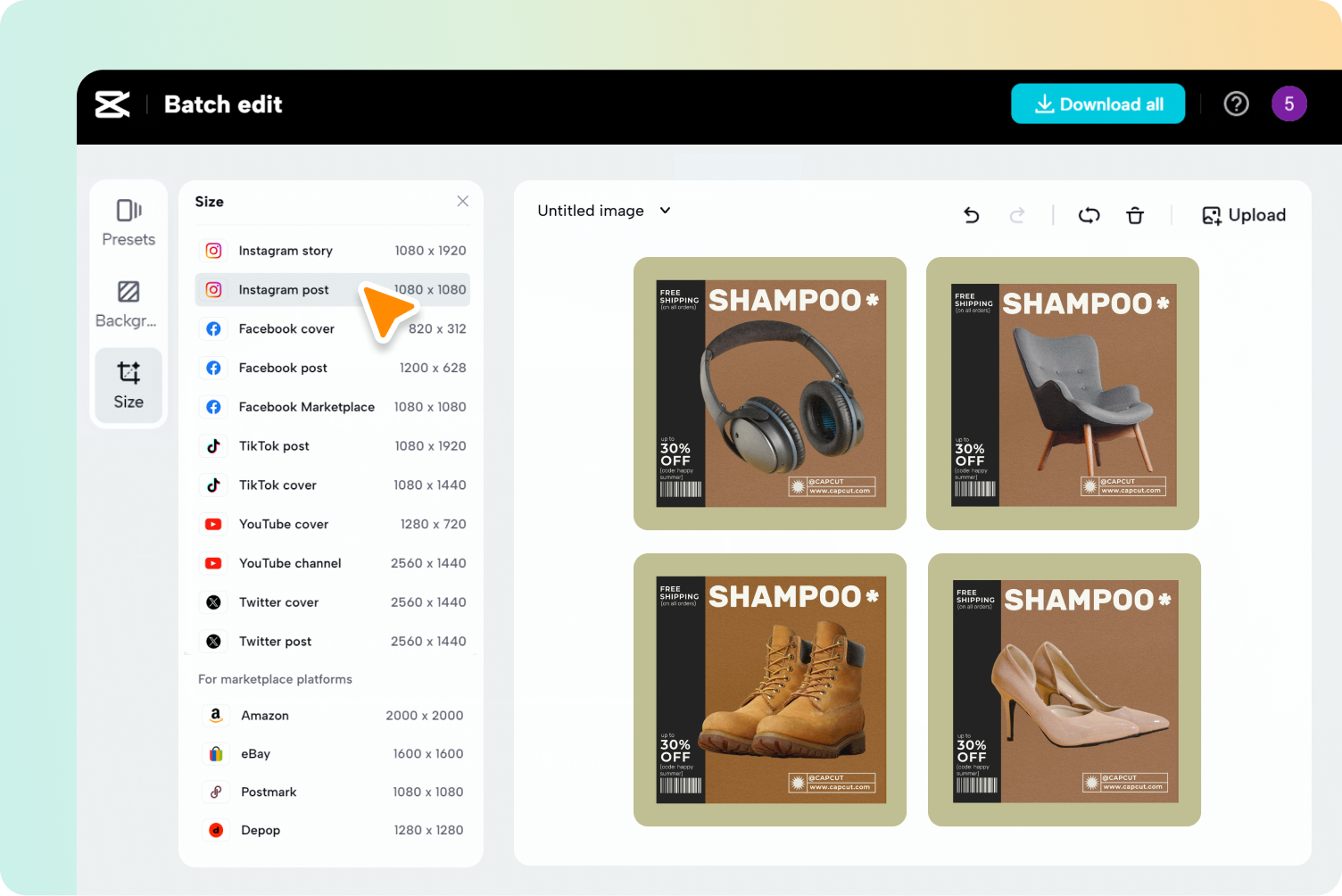Viewport: 1342px width, 896px height.
Task: Click the replace/loop arrows icon
Action: click(x=1089, y=215)
